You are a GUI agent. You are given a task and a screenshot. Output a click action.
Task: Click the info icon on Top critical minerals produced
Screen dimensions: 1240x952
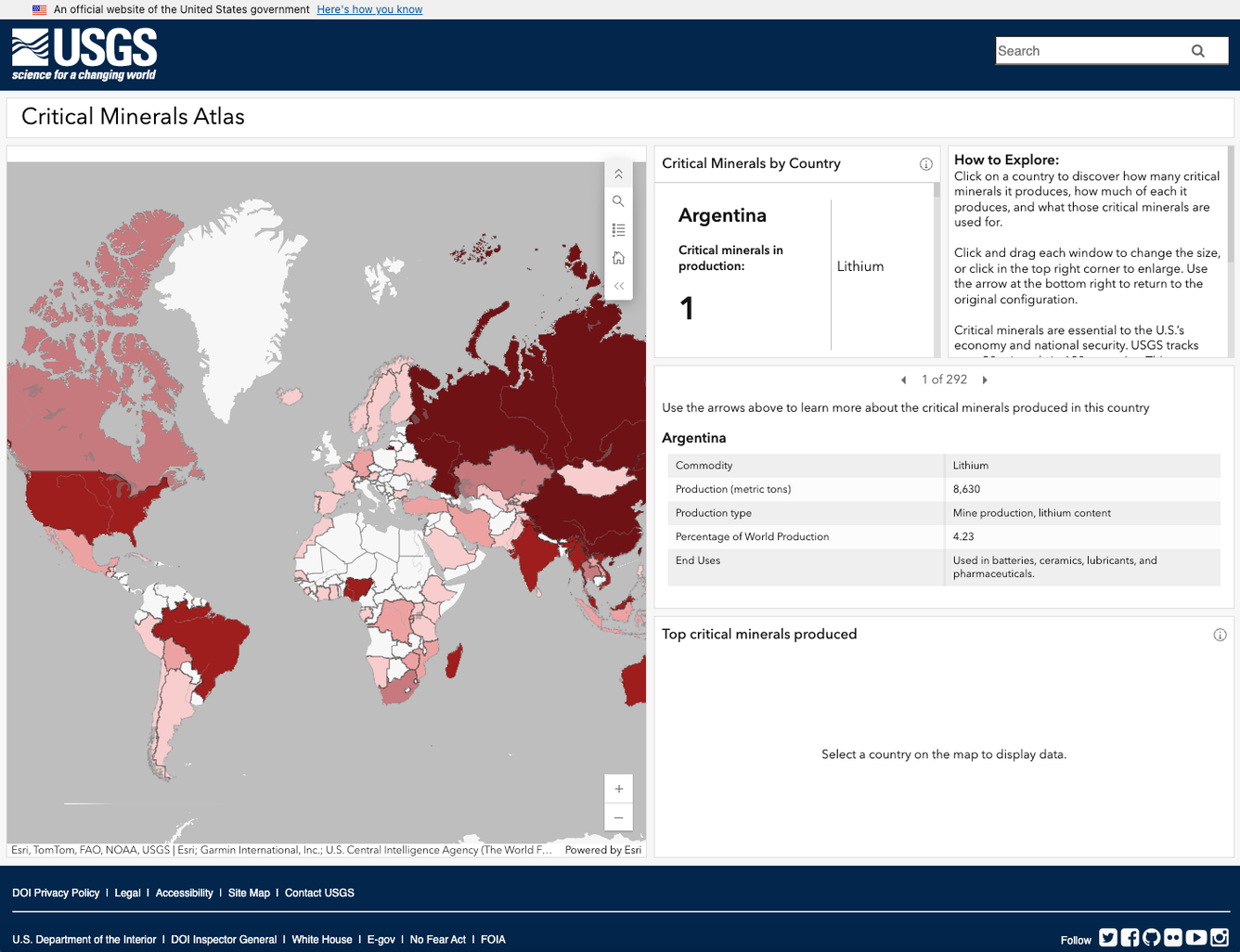pos(1221,635)
